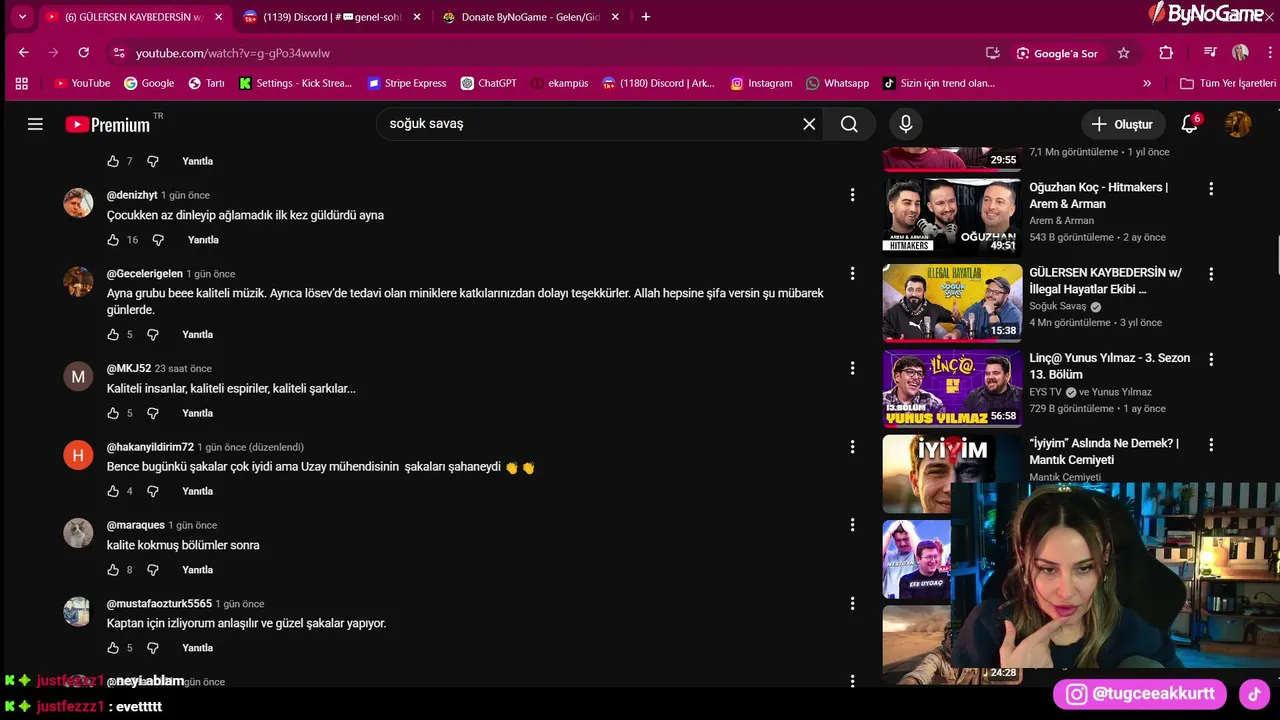Reply to @denizhyt with Yanıtla
Screen dimensions: 1280x720
pos(203,240)
